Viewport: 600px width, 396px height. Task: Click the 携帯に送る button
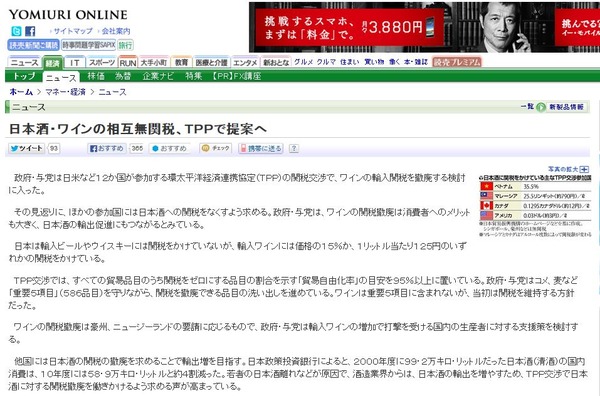click(x=261, y=148)
